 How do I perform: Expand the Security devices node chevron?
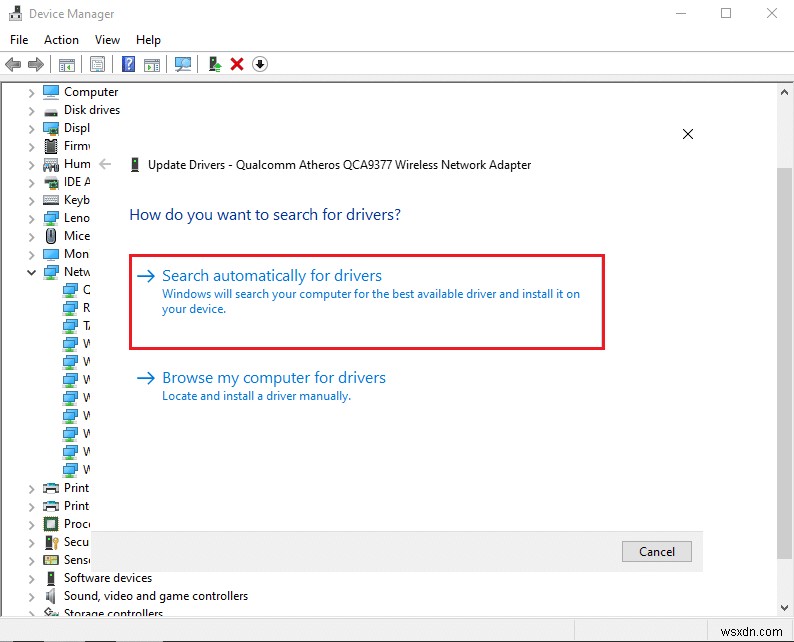pos(31,543)
